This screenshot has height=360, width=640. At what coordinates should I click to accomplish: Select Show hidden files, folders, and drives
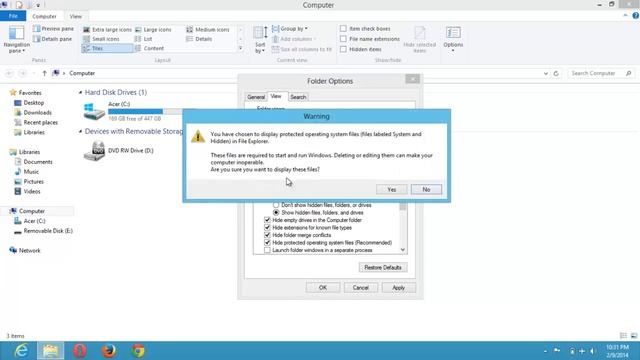click(276, 213)
